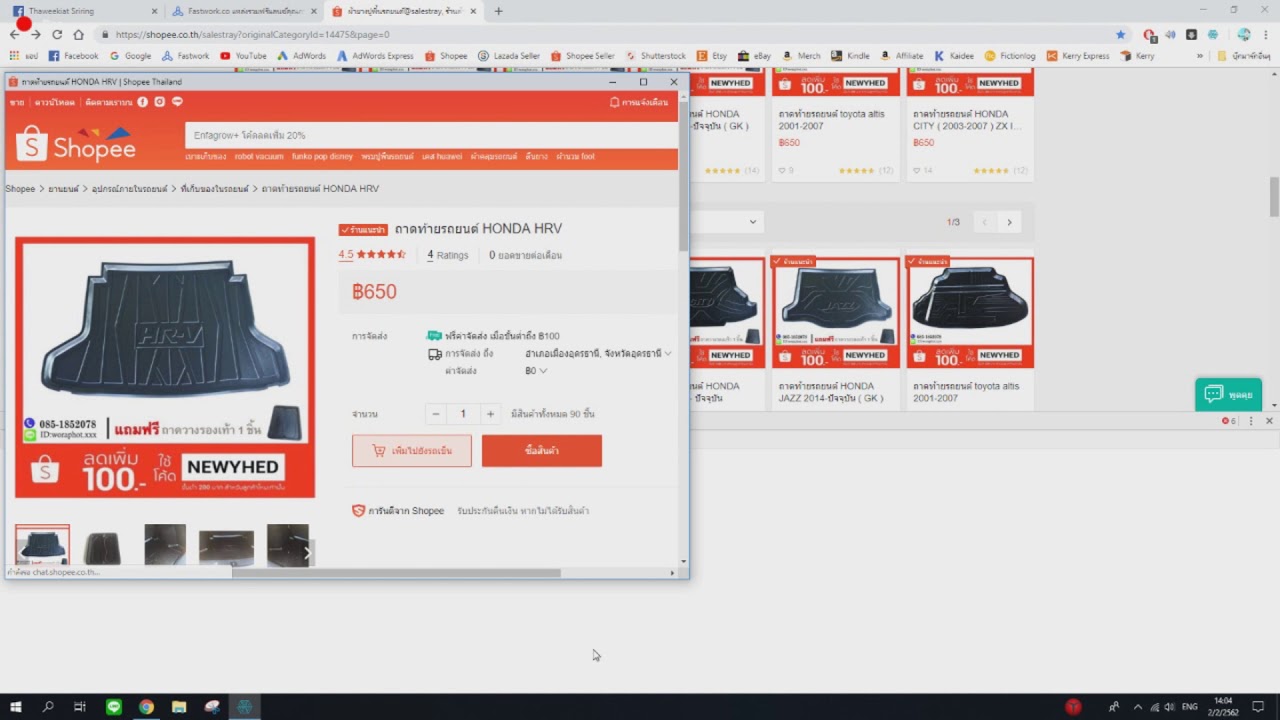Screen dimensions: 1280x720
Task: Open the green chat button on Shopee page
Action: 1228,394
